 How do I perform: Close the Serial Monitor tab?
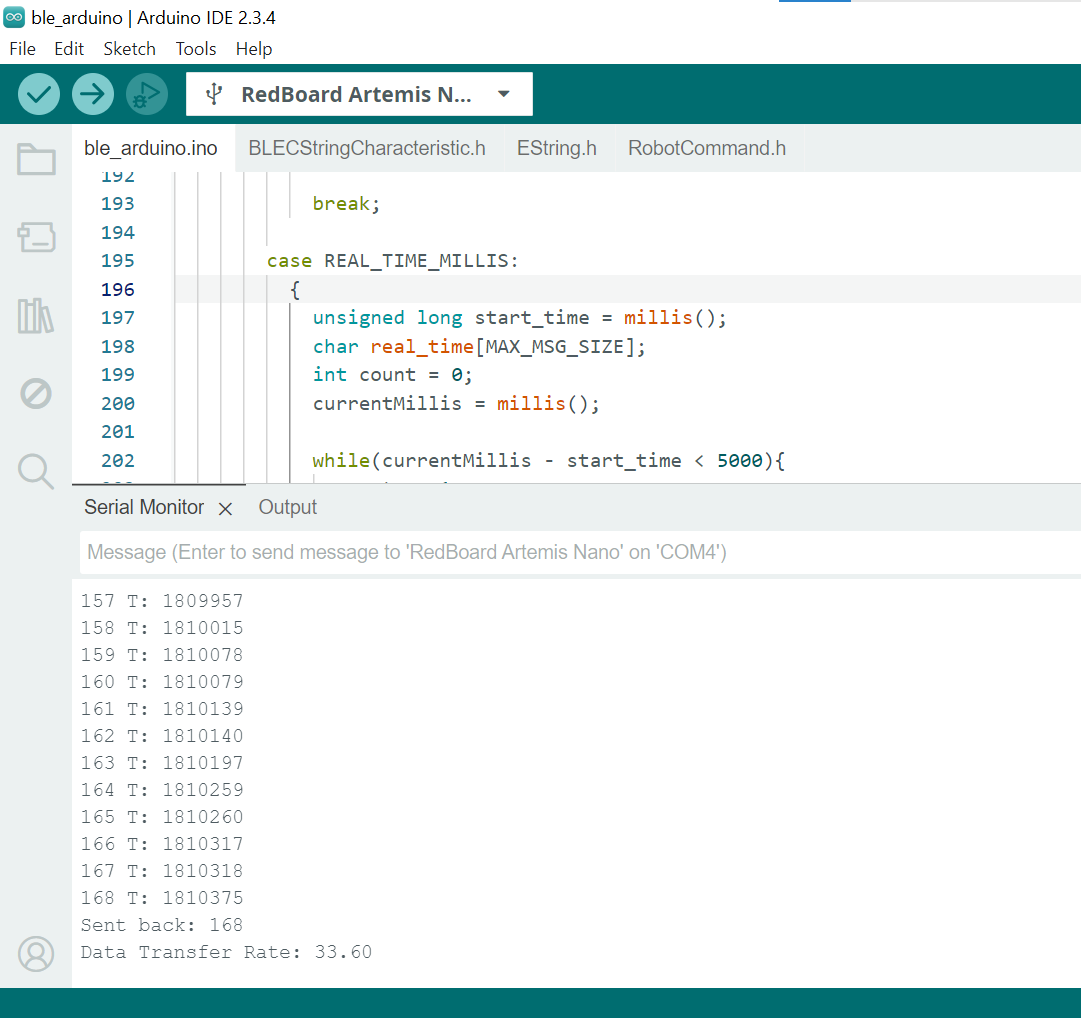point(225,509)
